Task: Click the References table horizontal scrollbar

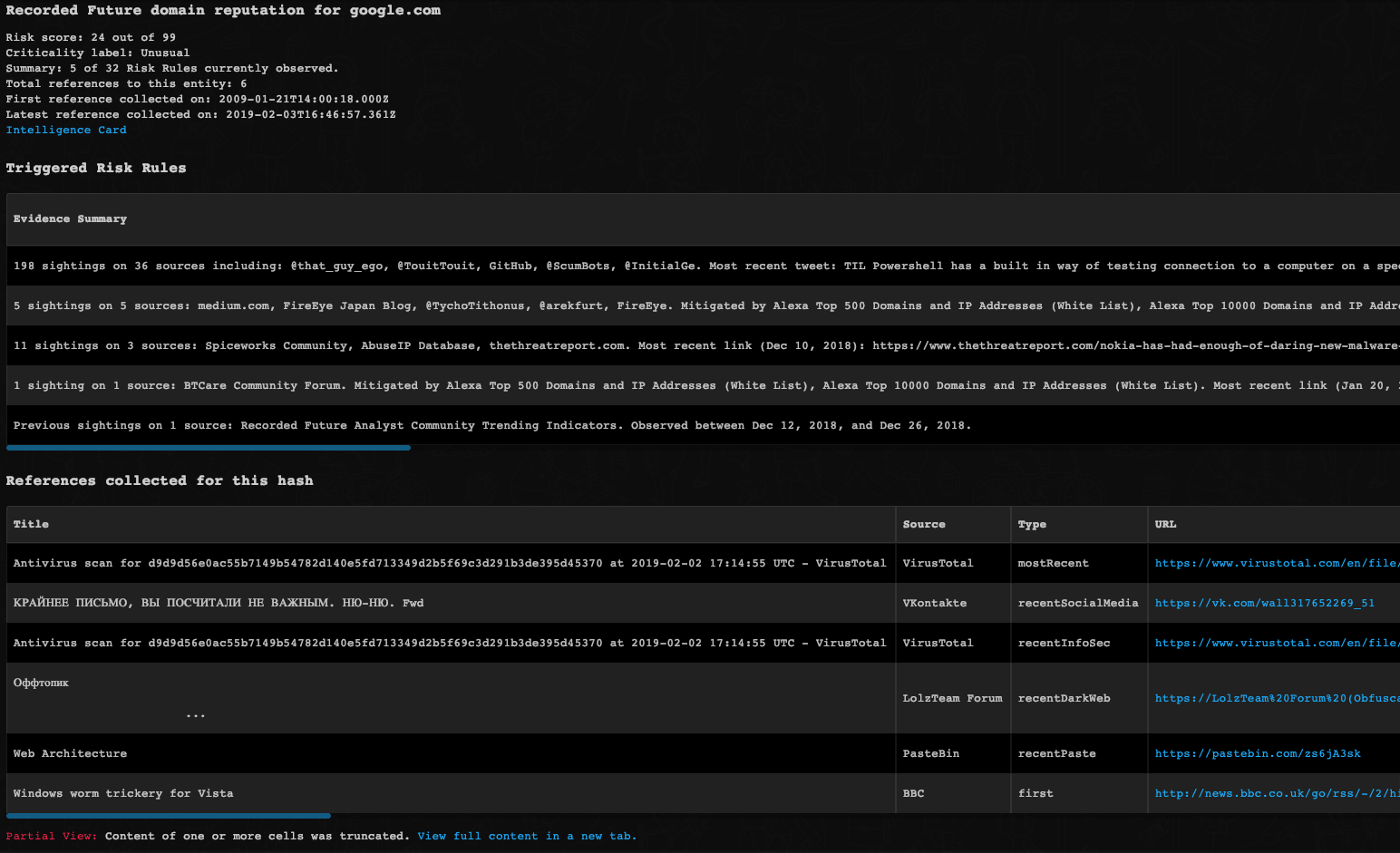Action: [169, 816]
